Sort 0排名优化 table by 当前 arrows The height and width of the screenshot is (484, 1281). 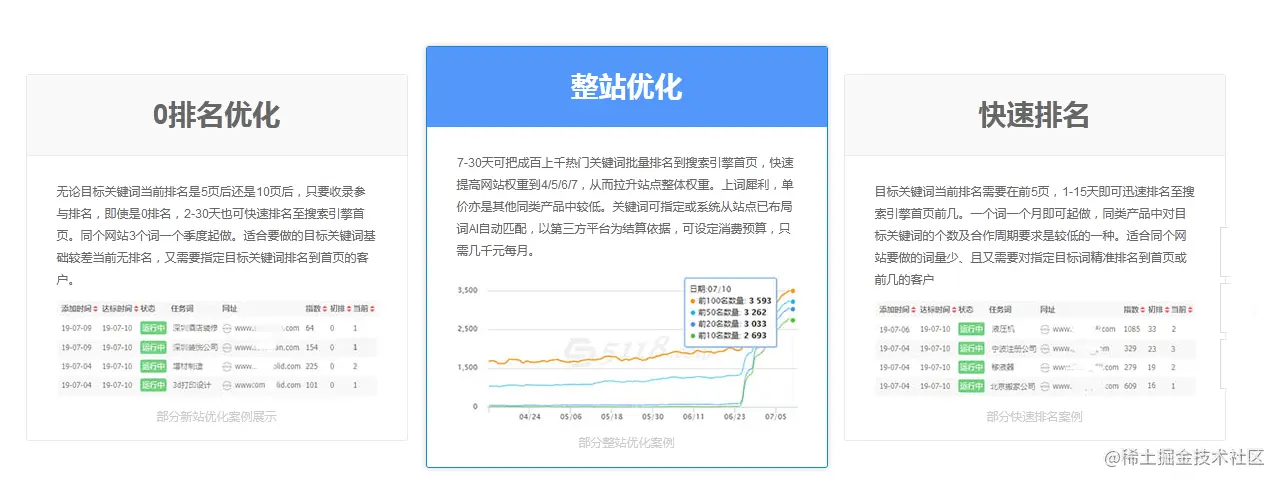[x=372, y=309]
